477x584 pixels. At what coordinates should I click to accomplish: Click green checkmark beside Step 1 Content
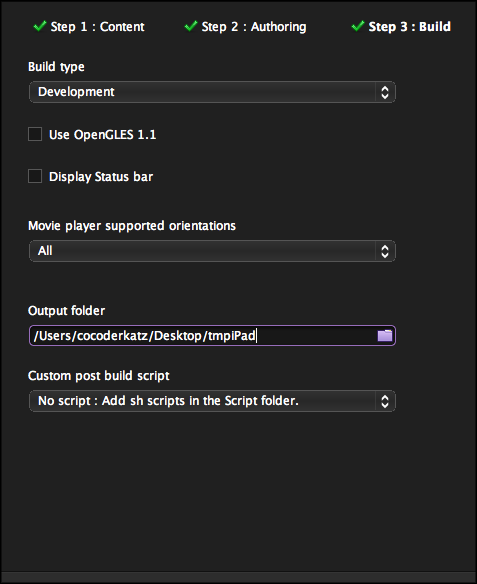coord(40,26)
